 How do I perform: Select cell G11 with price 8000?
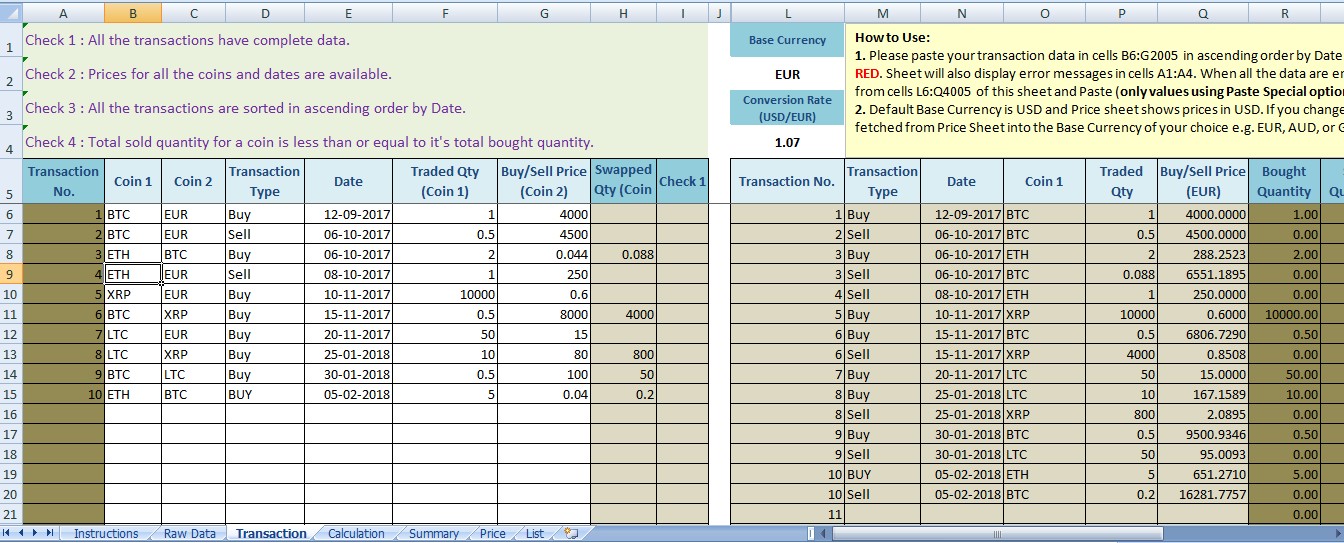point(544,314)
